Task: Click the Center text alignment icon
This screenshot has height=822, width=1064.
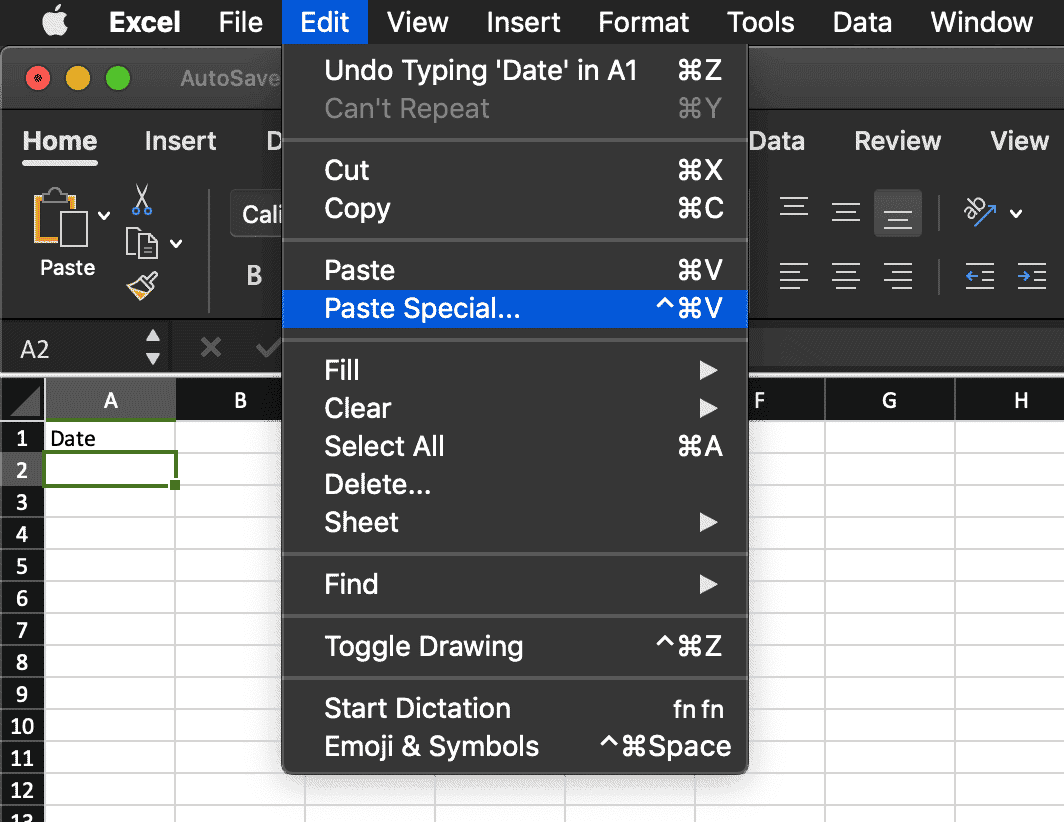Action: (846, 276)
